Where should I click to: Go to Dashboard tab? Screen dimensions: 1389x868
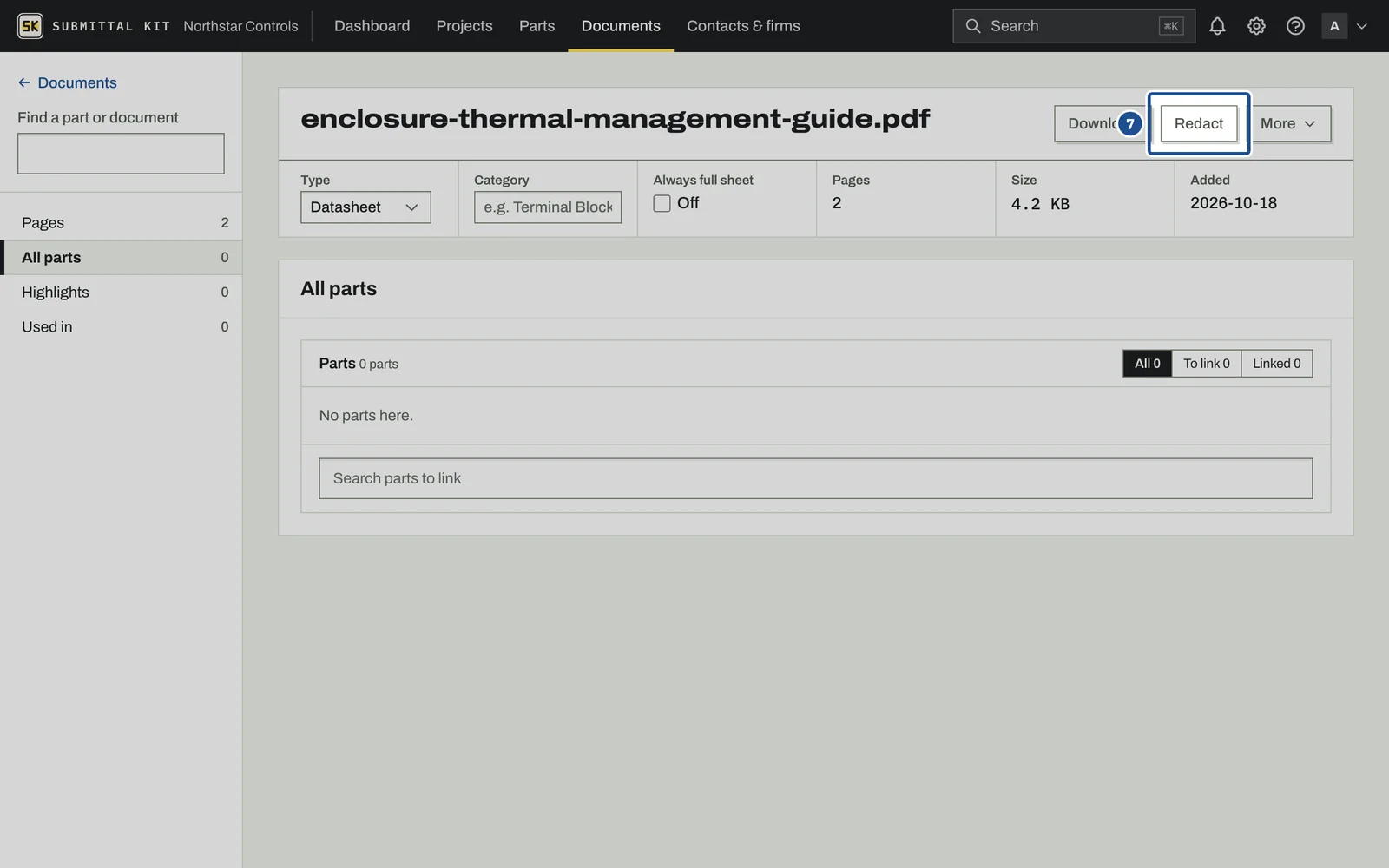coord(372,26)
